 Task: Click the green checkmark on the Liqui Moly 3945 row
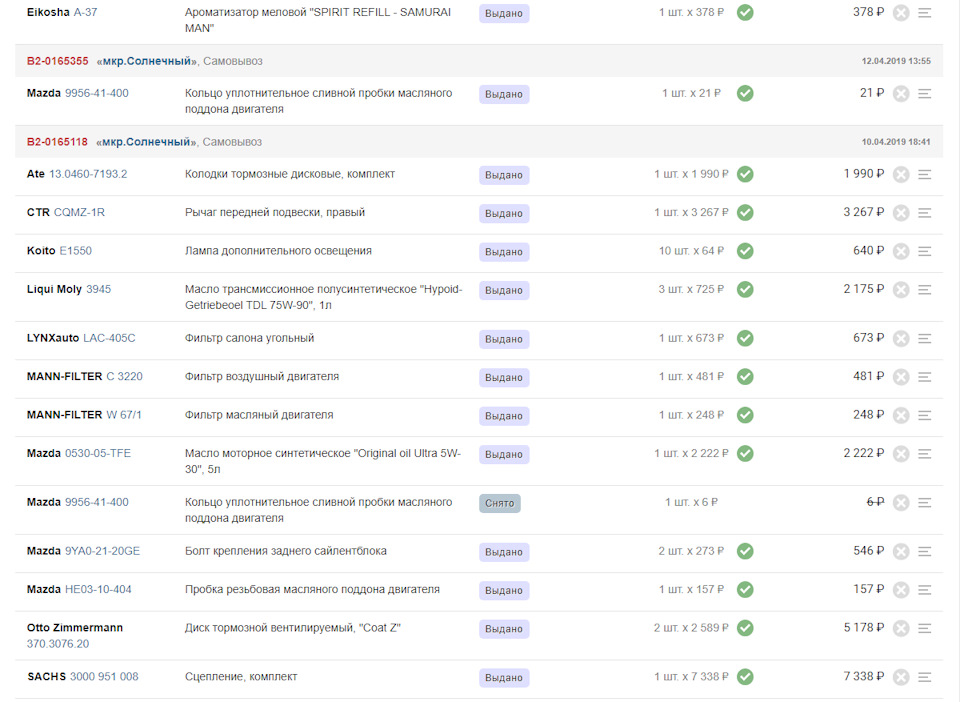[745, 289]
